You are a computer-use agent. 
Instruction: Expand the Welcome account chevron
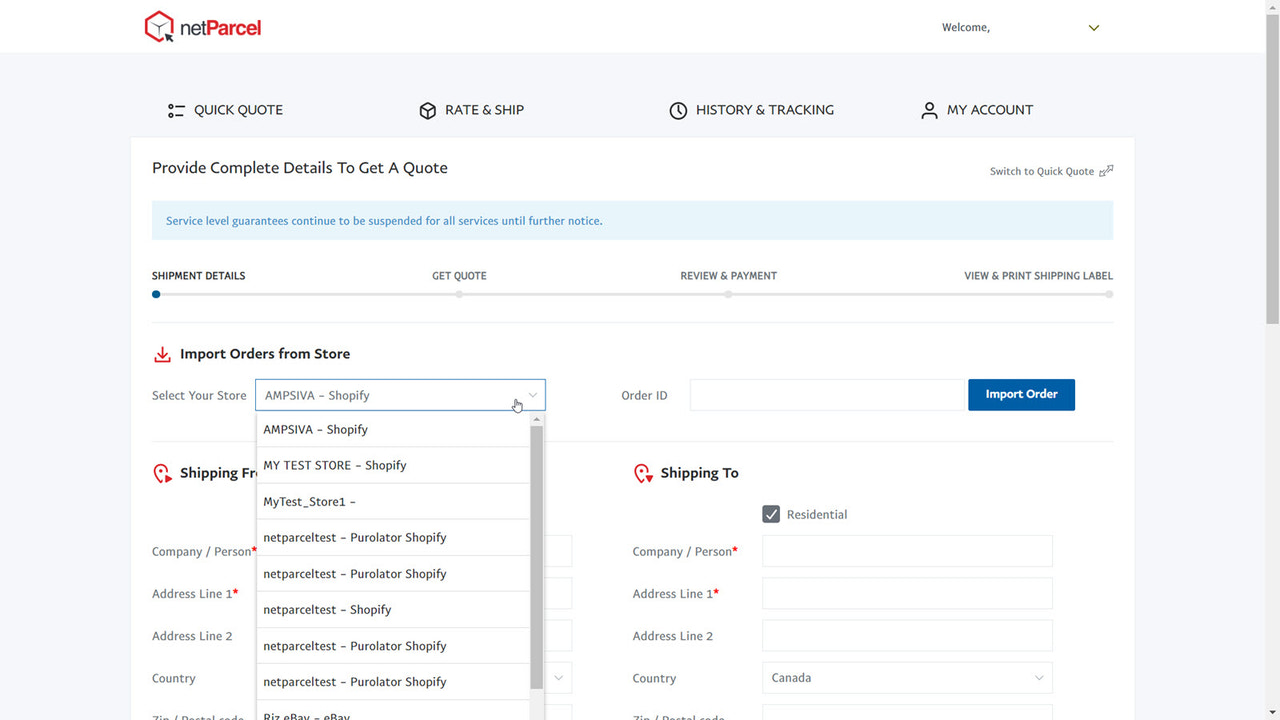[x=1094, y=28]
